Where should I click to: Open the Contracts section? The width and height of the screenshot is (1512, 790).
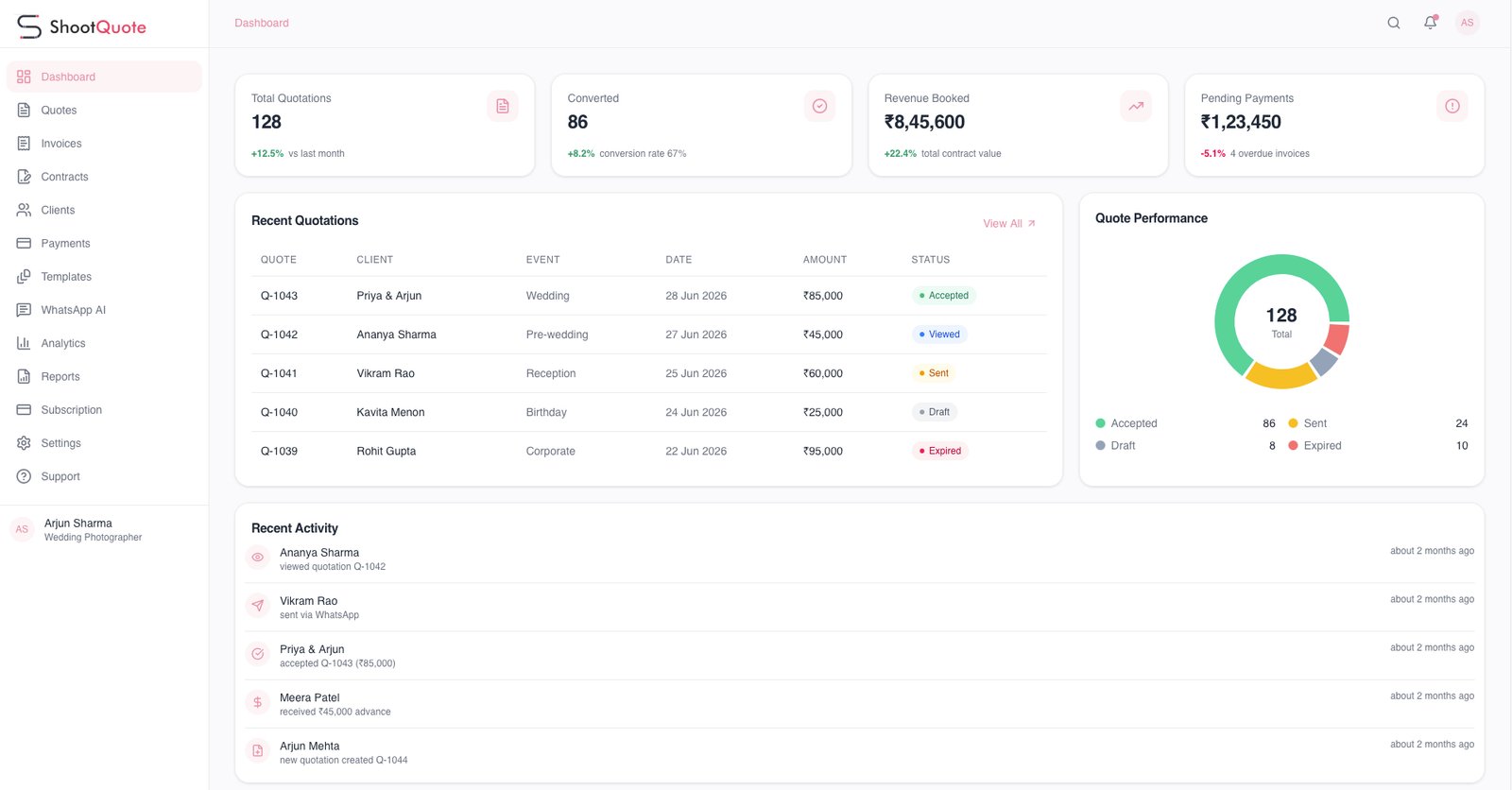pos(104,177)
